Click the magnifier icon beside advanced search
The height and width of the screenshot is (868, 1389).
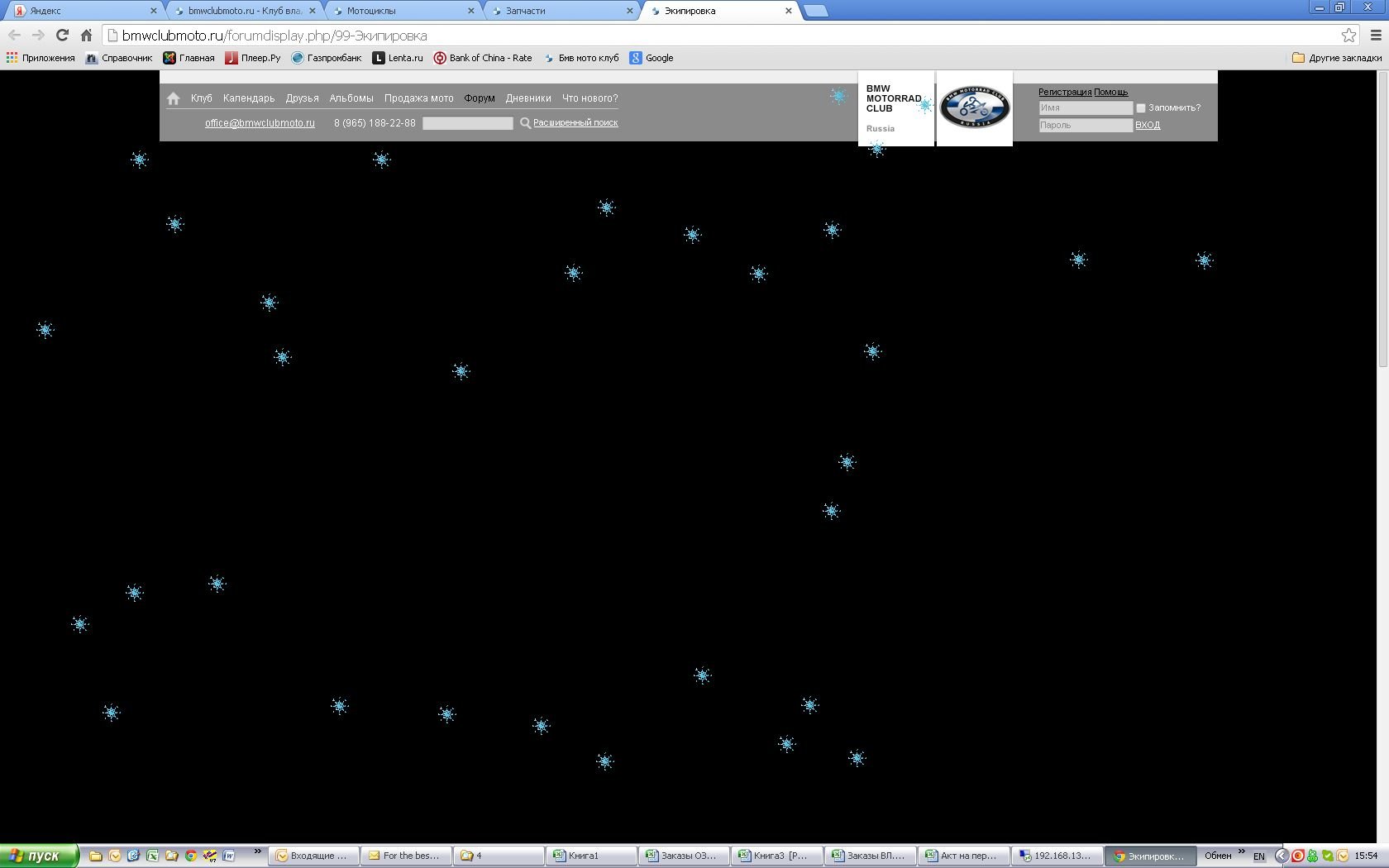click(525, 123)
